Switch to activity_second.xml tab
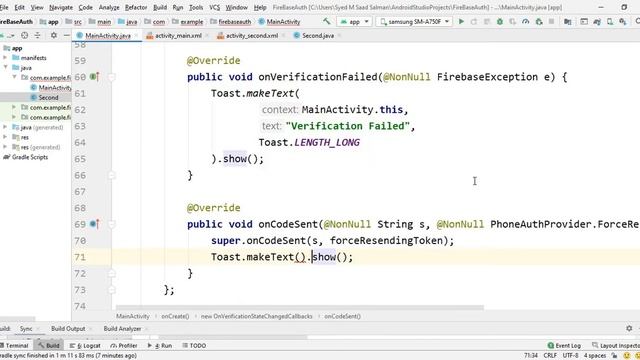Viewport: 640px width, 360px height. pyautogui.click(x=251, y=36)
